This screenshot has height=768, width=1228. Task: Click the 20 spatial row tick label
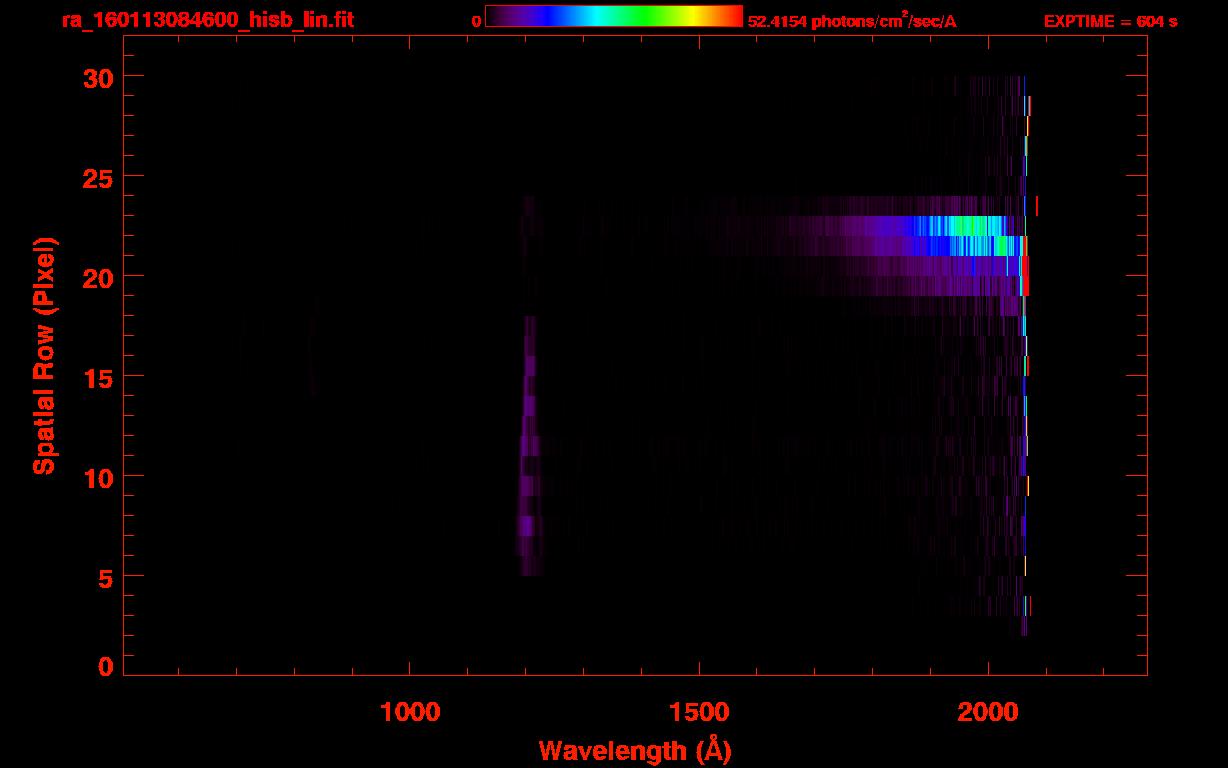pos(97,277)
